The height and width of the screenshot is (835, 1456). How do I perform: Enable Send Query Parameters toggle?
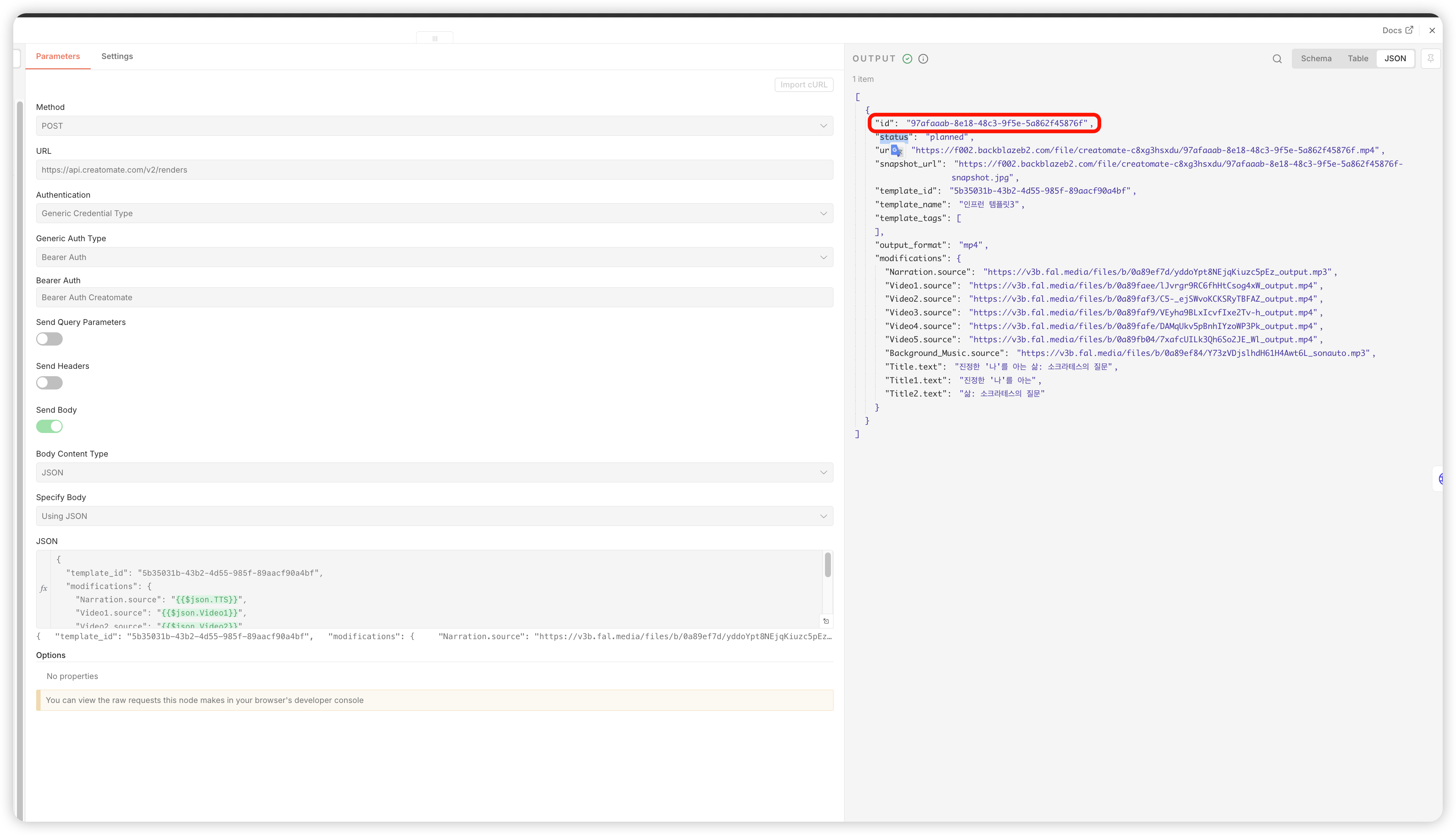point(49,339)
